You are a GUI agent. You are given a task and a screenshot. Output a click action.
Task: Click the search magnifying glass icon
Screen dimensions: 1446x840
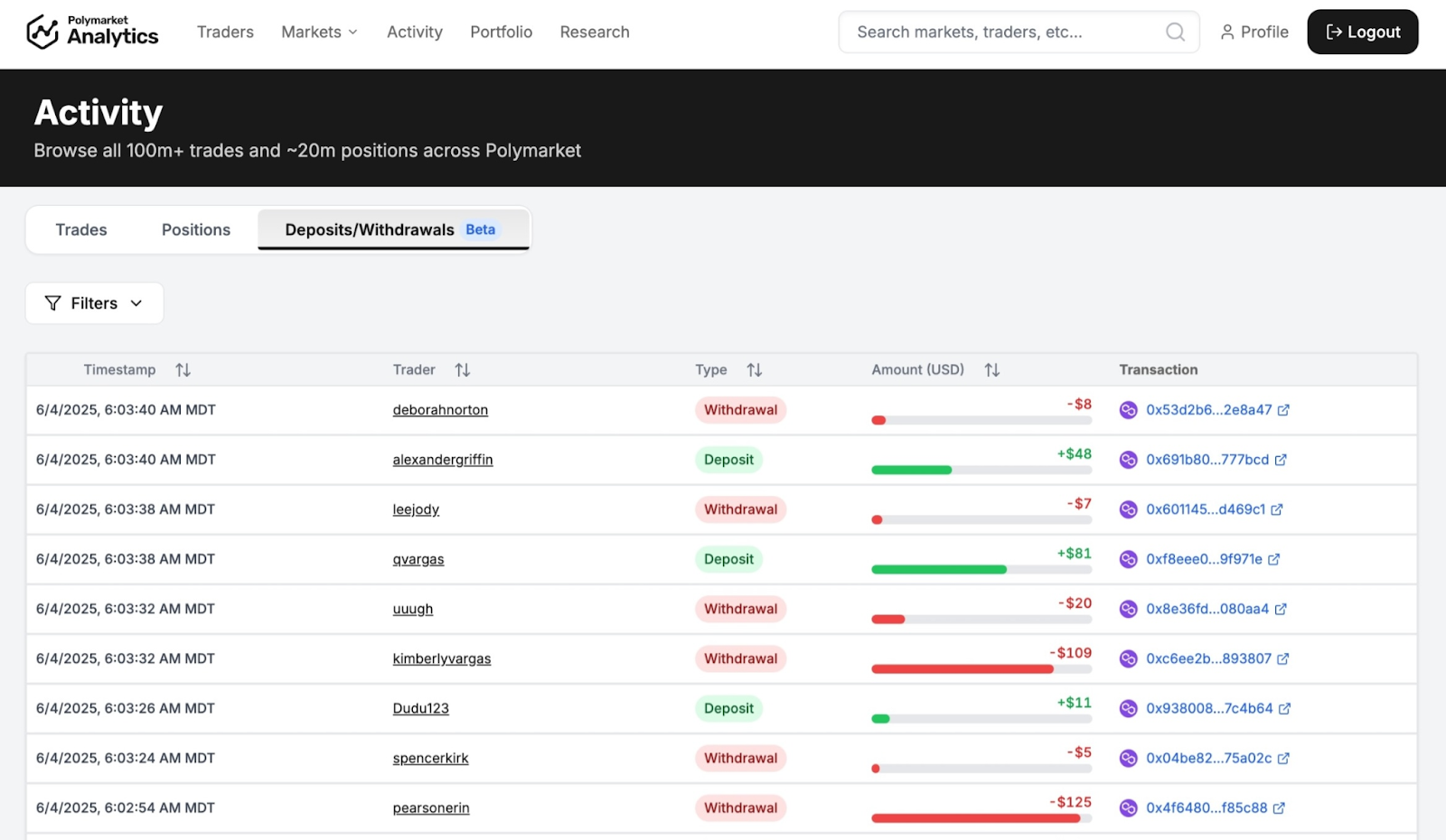[1174, 32]
